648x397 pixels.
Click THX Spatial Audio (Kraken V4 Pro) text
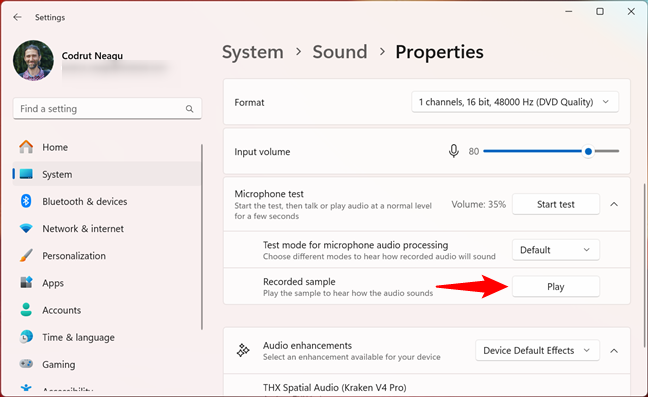(335, 387)
